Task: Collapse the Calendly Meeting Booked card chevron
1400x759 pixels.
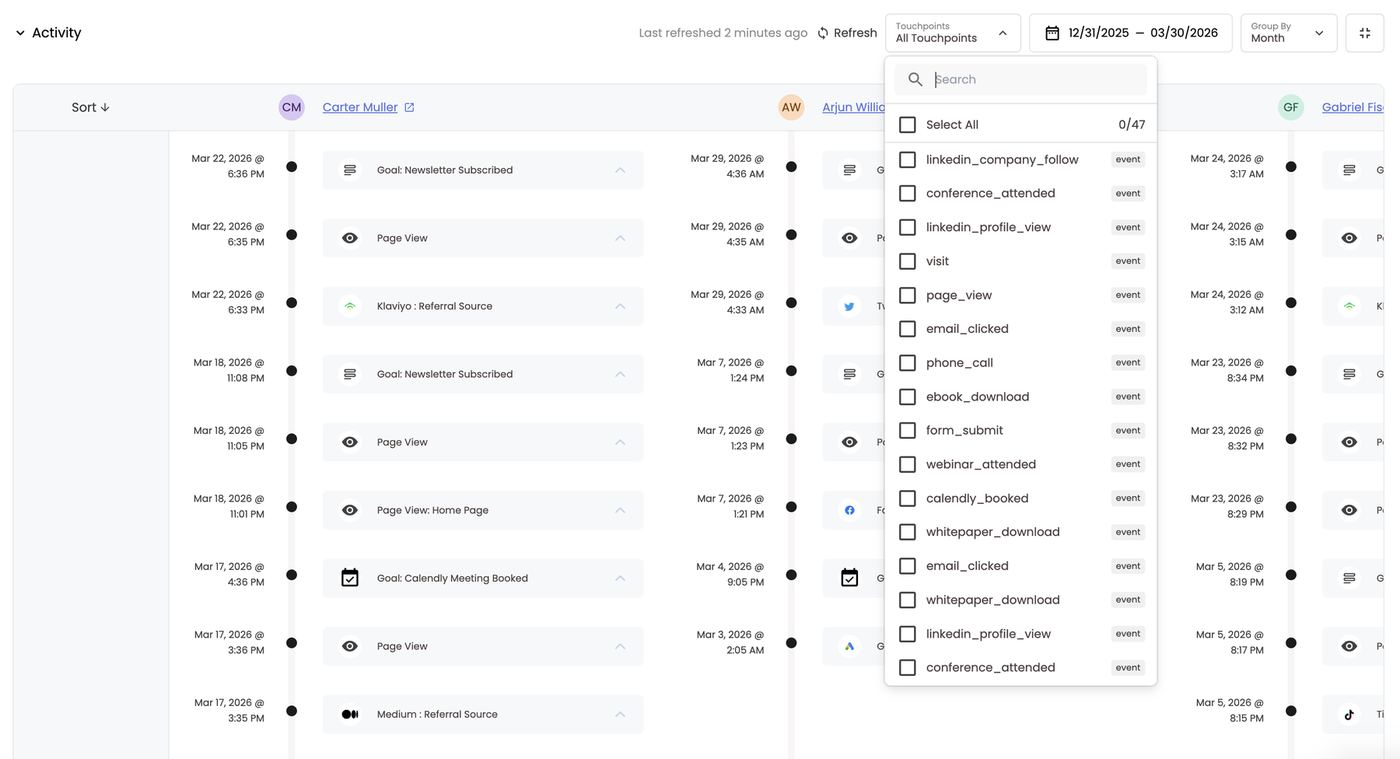Action: pos(620,578)
